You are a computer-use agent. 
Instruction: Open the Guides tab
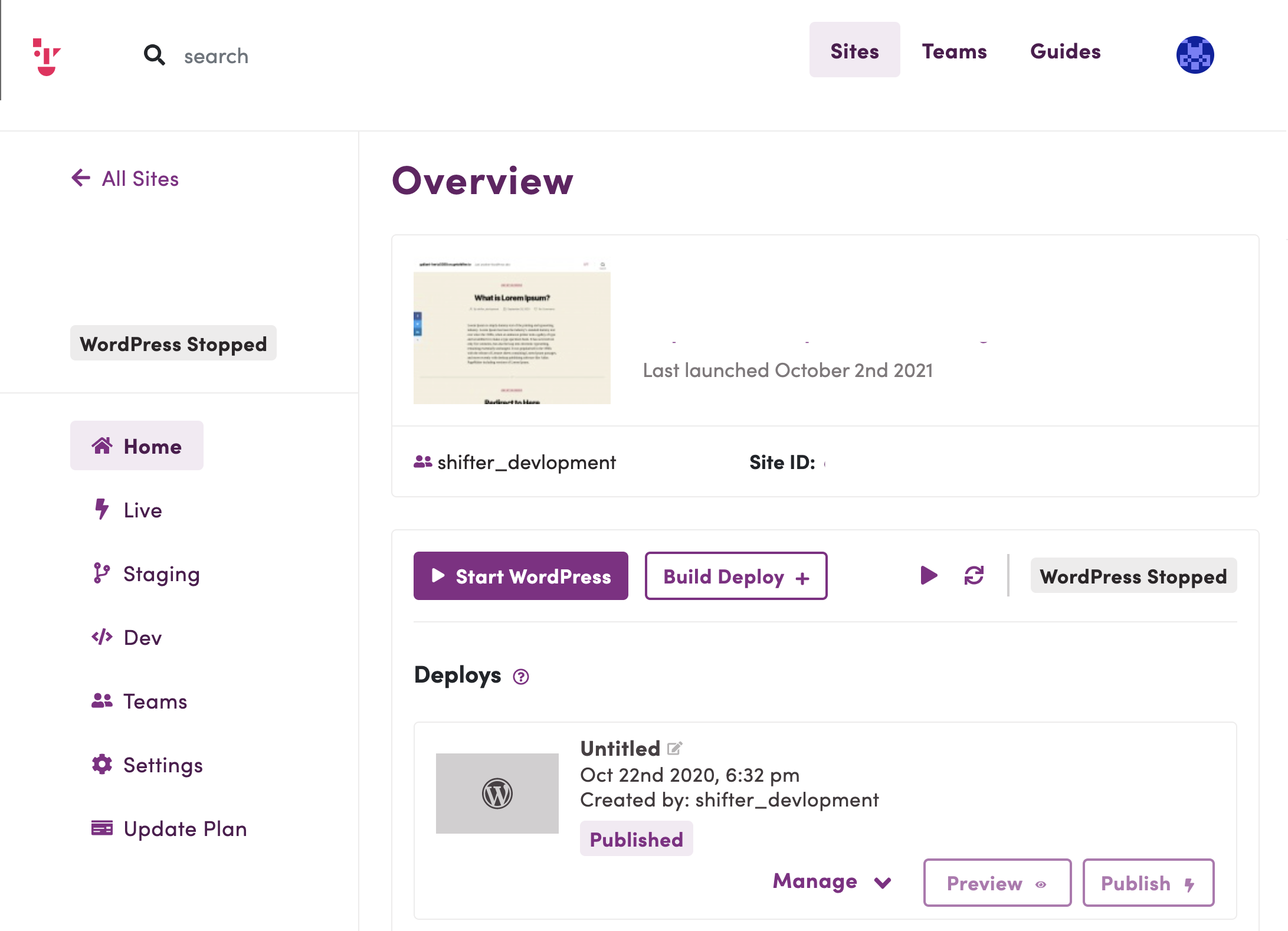(1066, 51)
